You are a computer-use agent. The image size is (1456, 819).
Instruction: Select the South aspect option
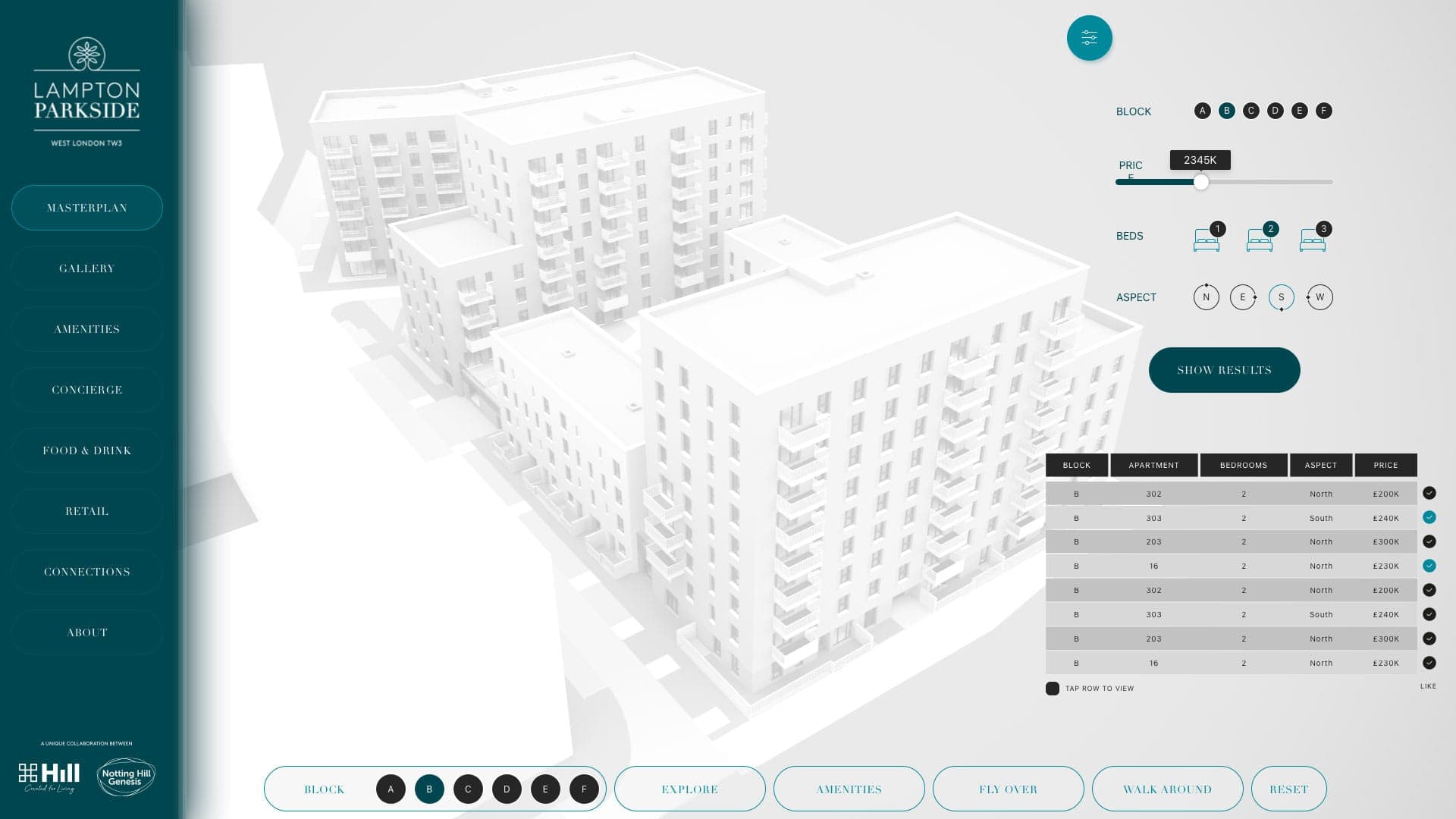1281,297
